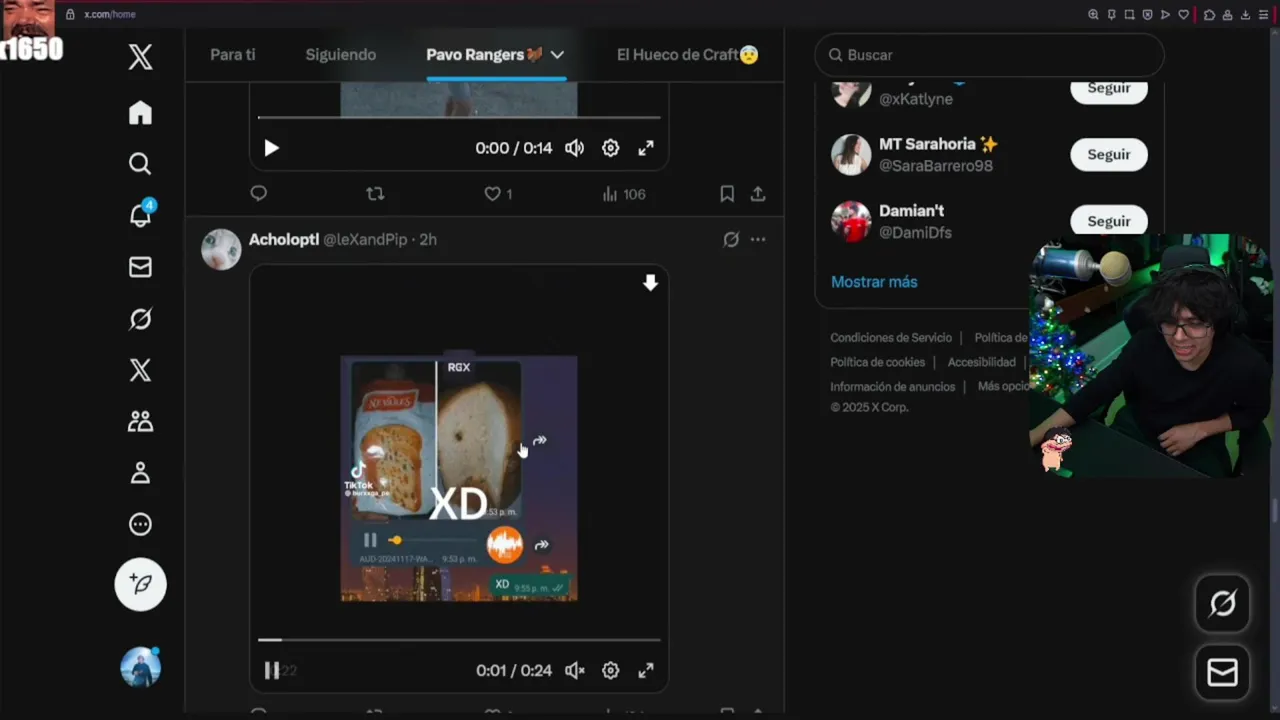Repost the post with 106 views
The height and width of the screenshot is (720, 1280).
(375, 194)
